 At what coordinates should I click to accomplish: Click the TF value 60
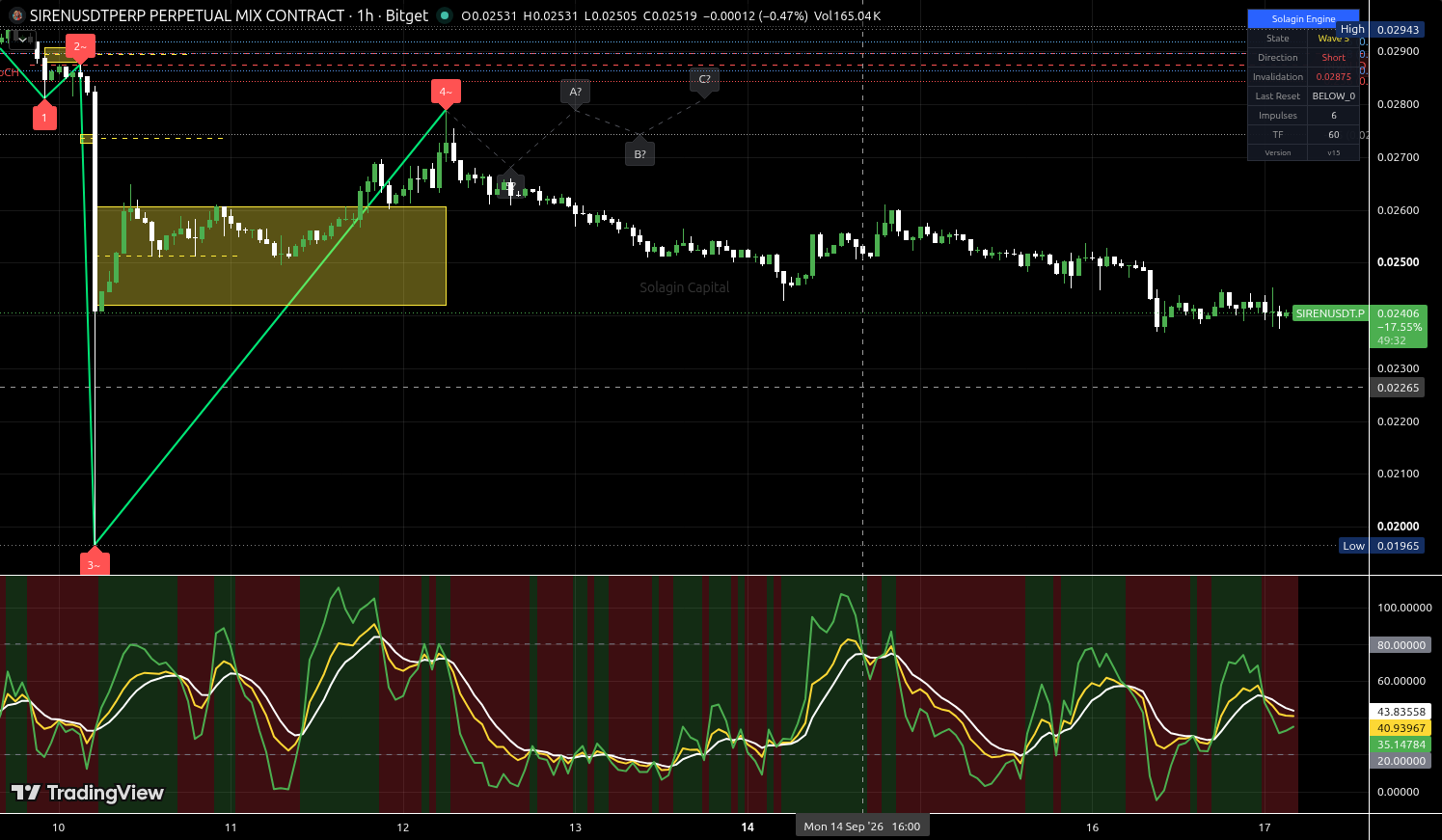coord(1333,135)
